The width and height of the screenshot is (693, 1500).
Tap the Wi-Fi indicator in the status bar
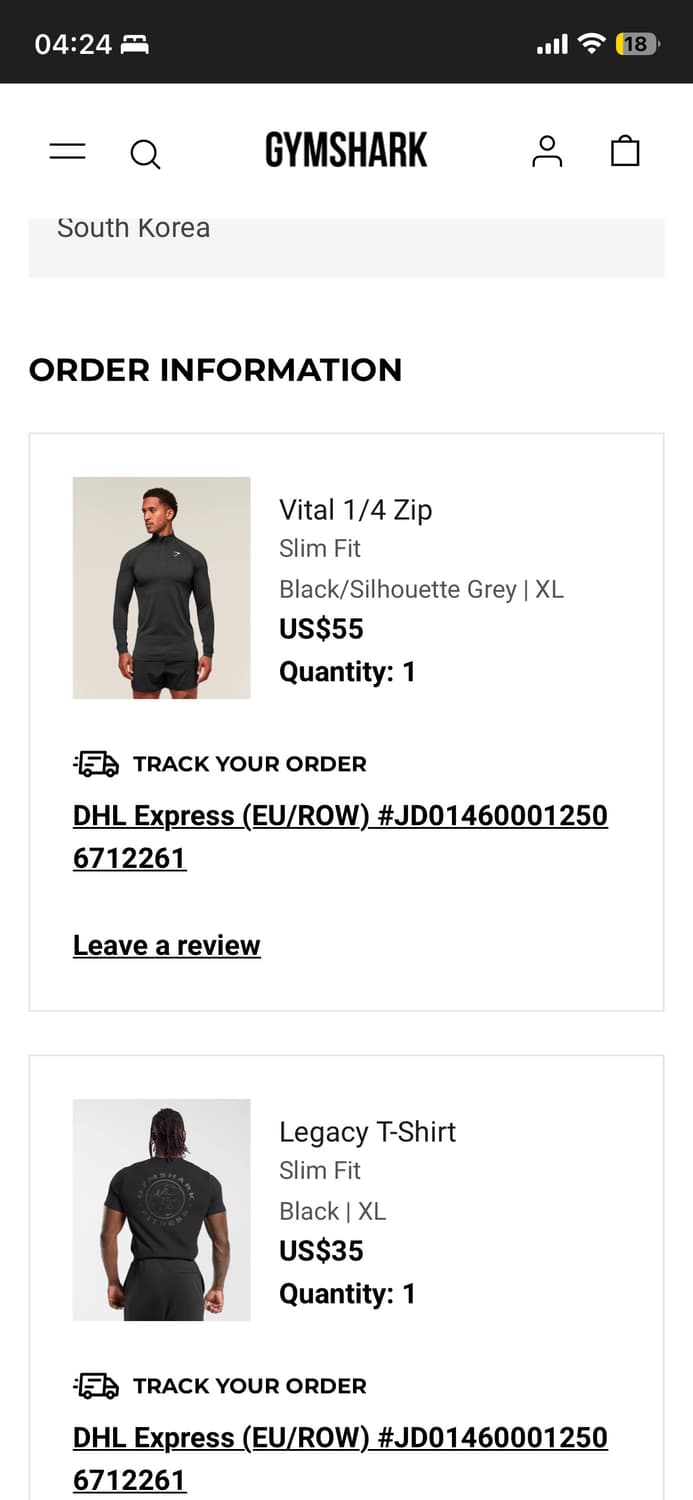tap(593, 43)
